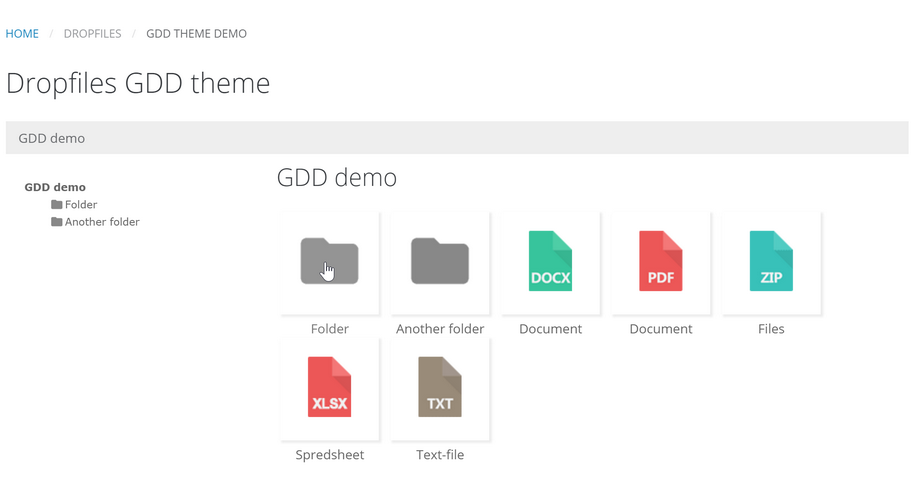
Task: Select Another folder in the sidebar tree
Action: click(x=102, y=222)
